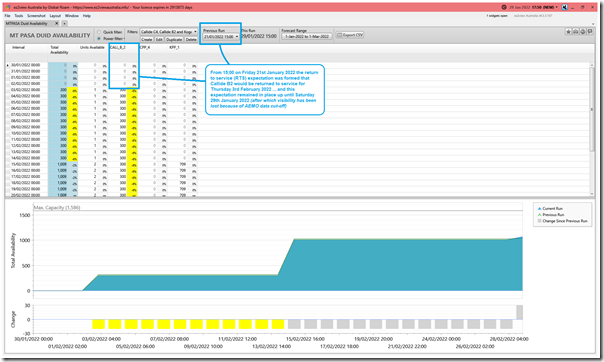Click the KPP_1 column header
This screenshot has height=362, width=604.
(174, 47)
